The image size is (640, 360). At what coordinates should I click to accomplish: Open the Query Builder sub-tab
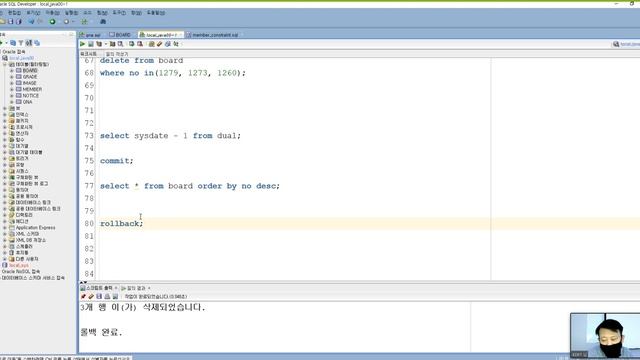click(117, 54)
